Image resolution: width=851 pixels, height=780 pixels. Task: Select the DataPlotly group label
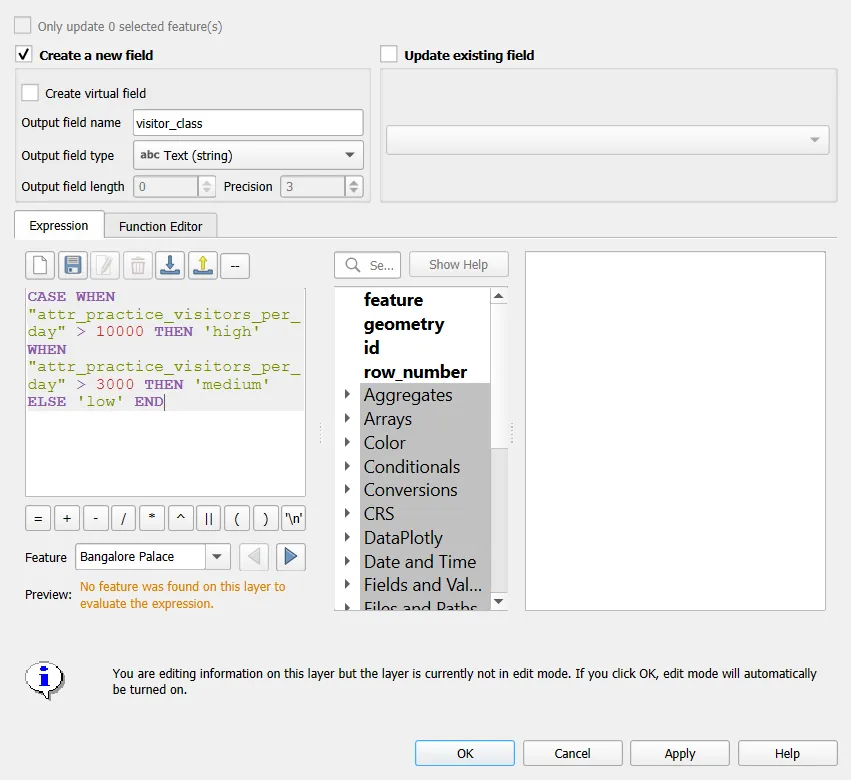coord(403,537)
